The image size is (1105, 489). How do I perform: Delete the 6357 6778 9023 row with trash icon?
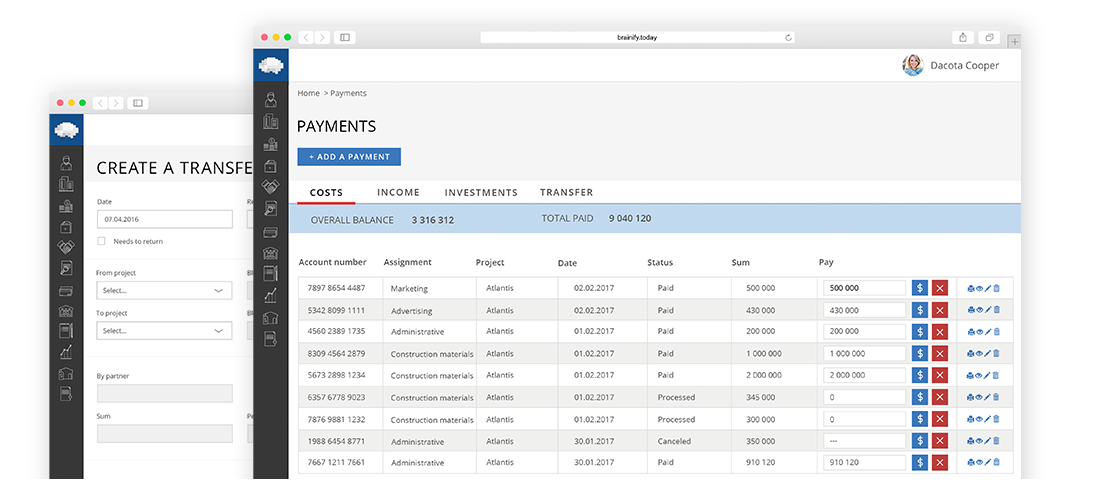996,397
